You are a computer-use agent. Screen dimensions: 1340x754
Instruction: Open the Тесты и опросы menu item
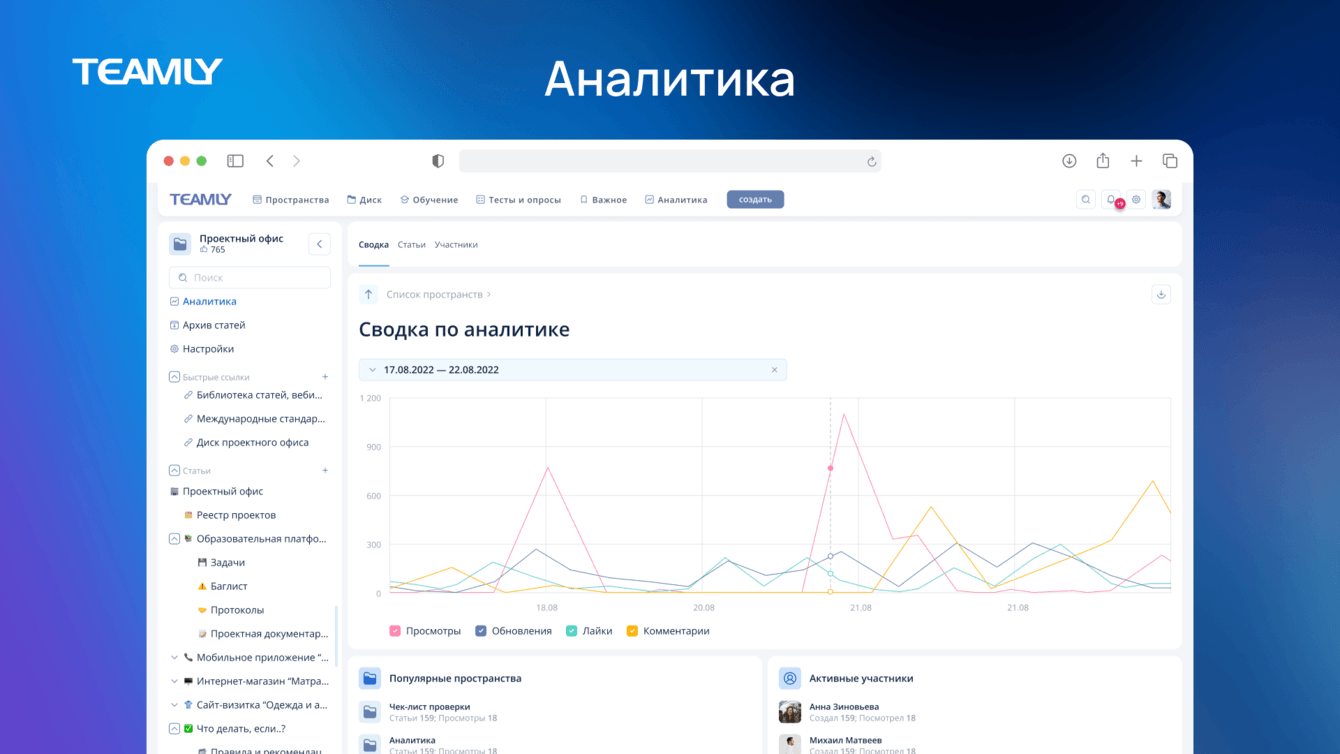point(518,200)
